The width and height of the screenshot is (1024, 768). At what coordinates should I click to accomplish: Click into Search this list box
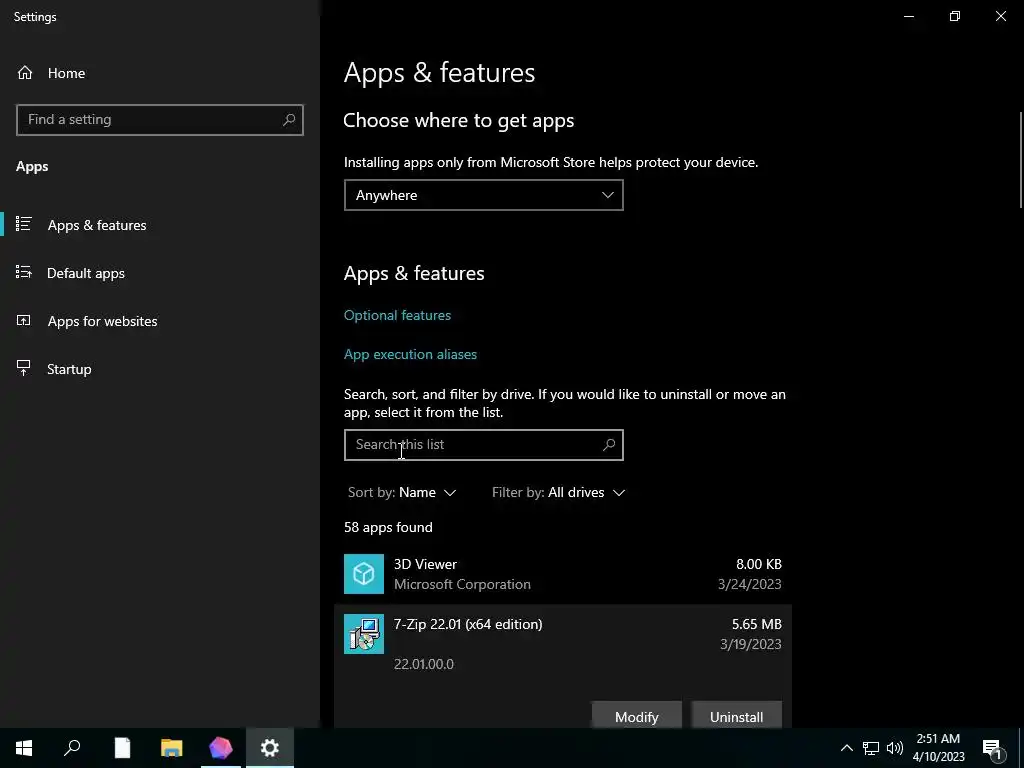[483, 445]
